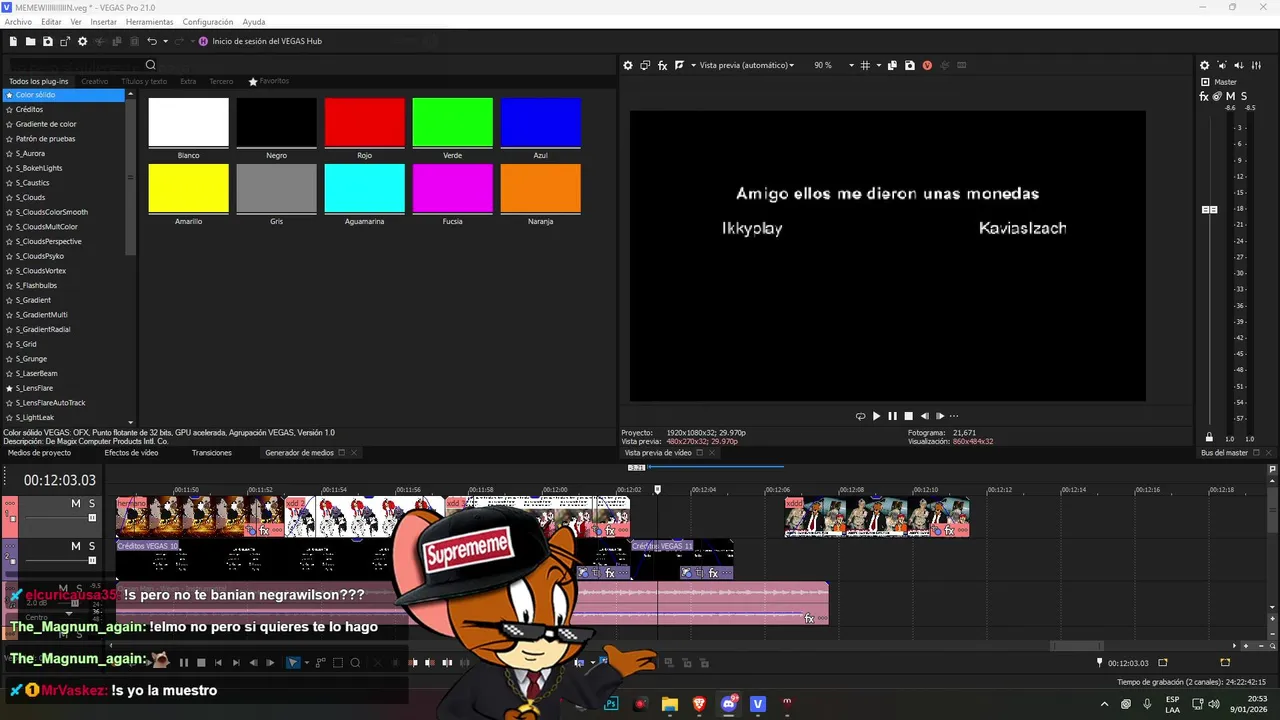The height and width of the screenshot is (720, 1280).
Task: Click the red V icon in preview toolbar
Action: click(927, 65)
